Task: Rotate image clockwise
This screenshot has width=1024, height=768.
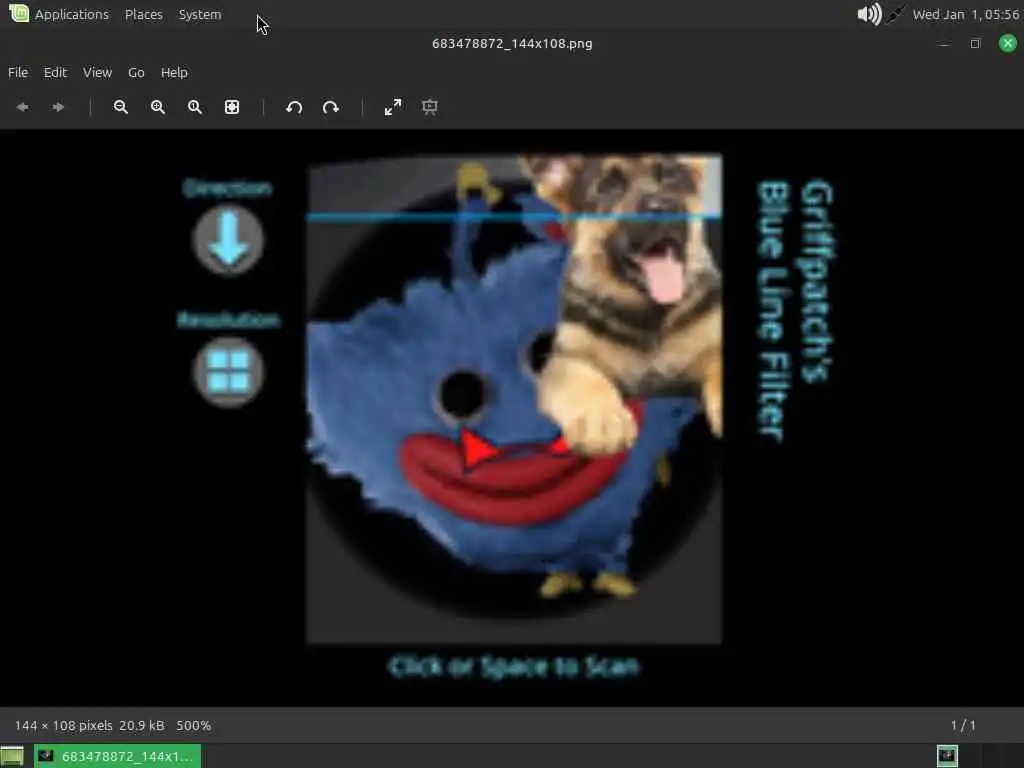Action: (x=331, y=107)
